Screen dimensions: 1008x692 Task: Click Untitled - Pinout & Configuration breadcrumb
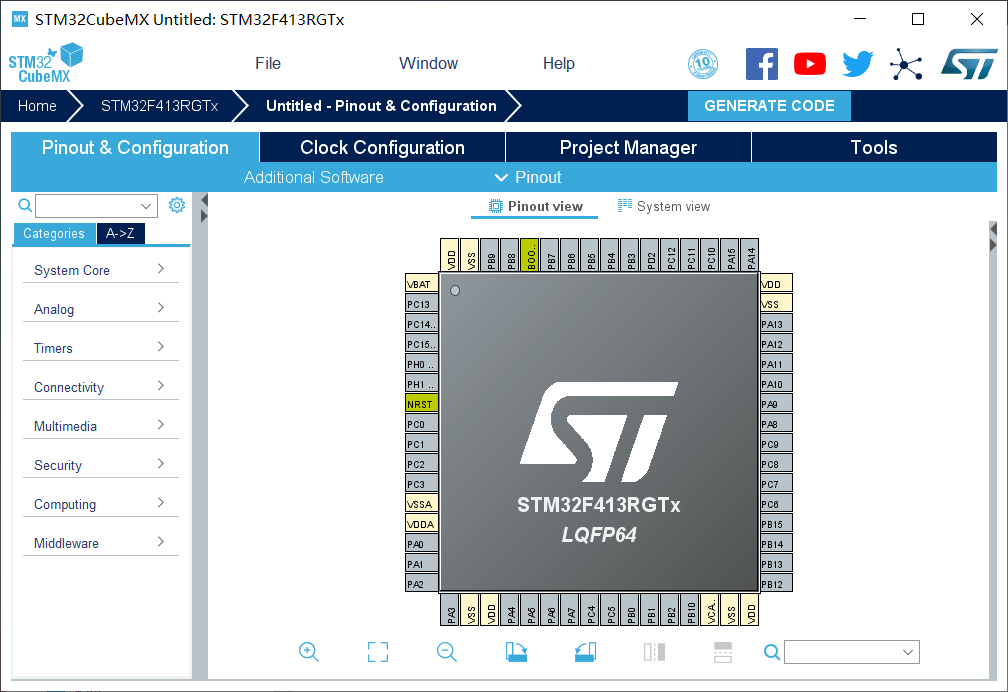point(381,106)
